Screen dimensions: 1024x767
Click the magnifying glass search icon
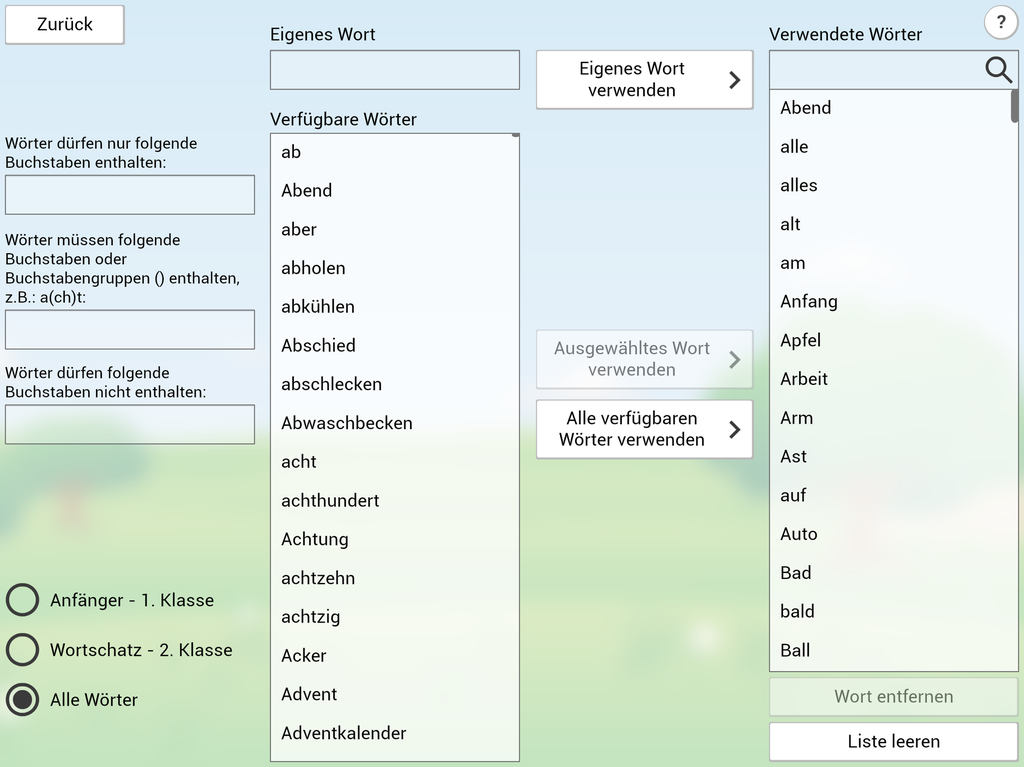coord(998,69)
